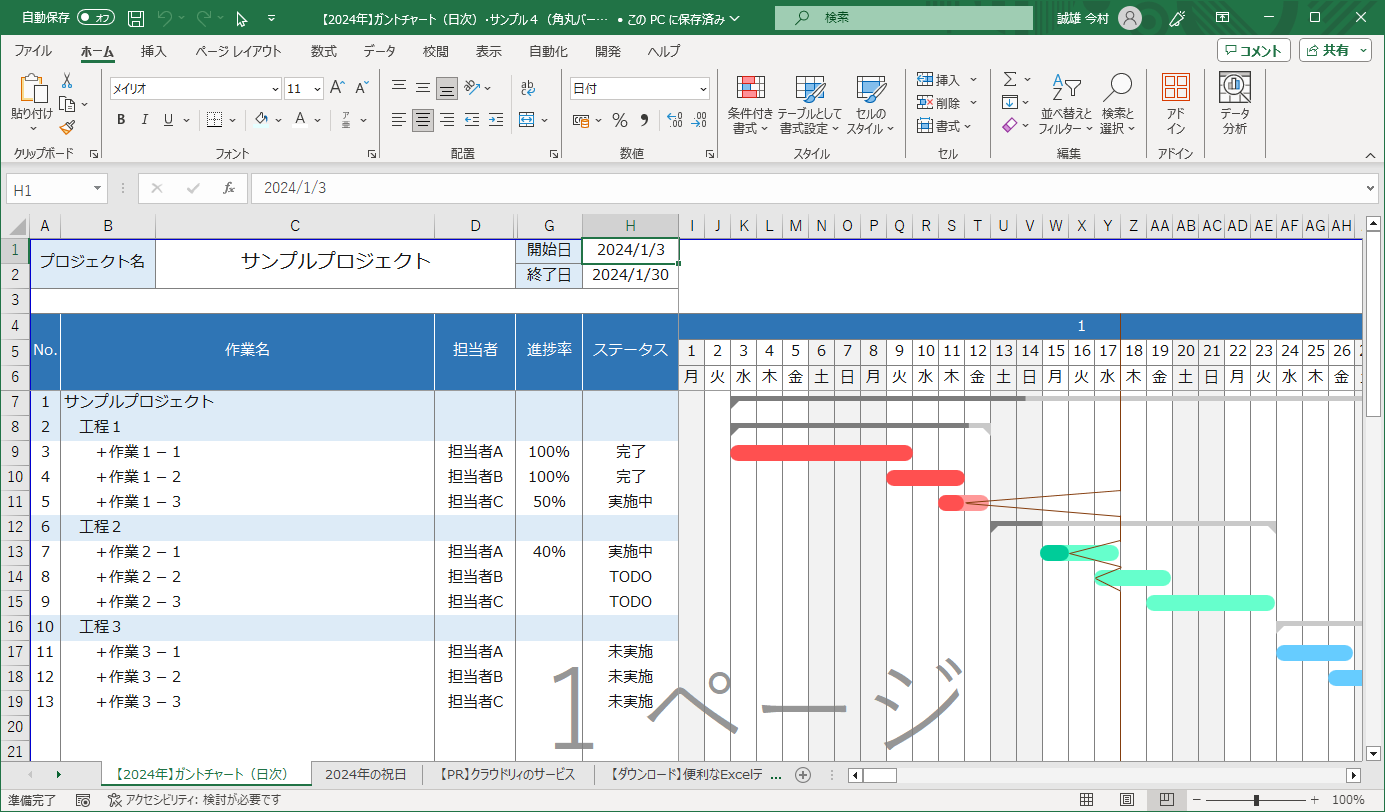Open the Page Layout (ページ レイアウト) tab
This screenshot has width=1385, height=812.
pos(238,51)
